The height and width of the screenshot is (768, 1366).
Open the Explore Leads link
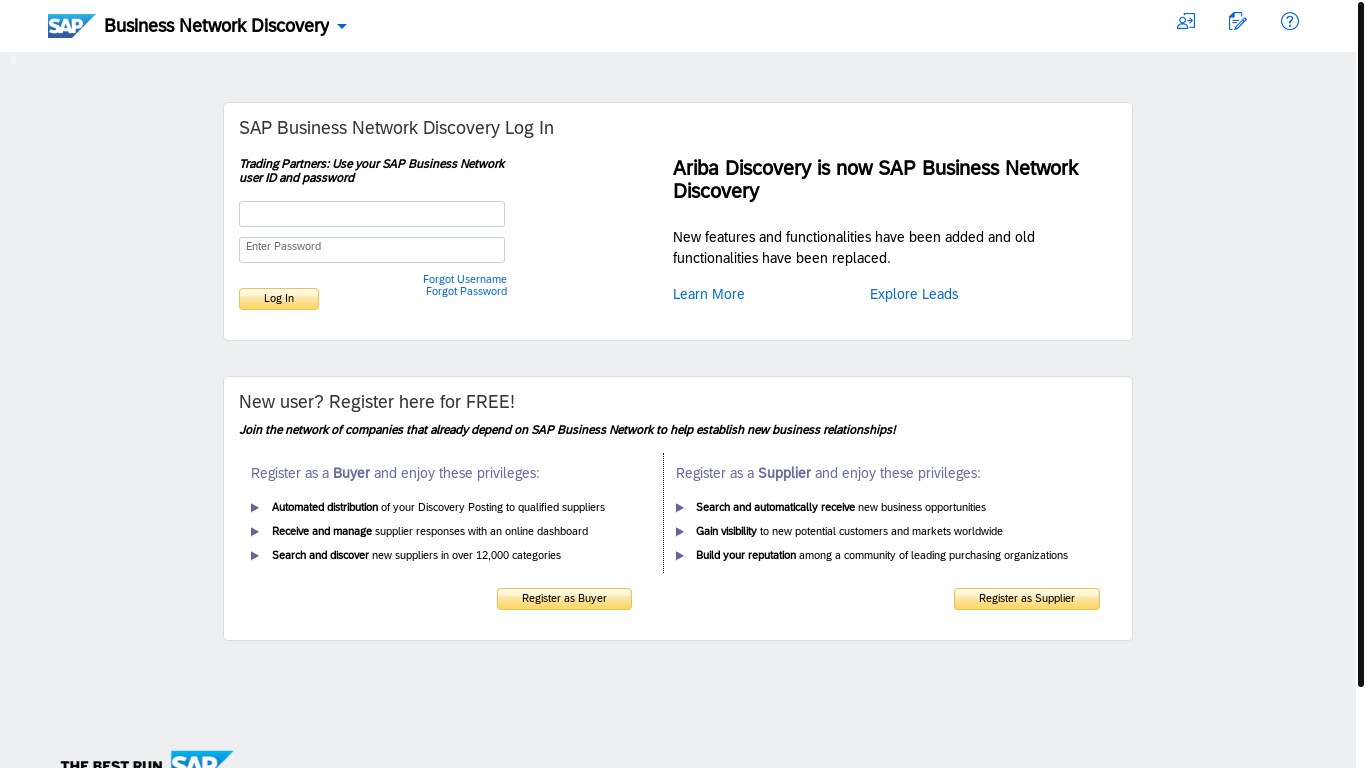(914, 294)
